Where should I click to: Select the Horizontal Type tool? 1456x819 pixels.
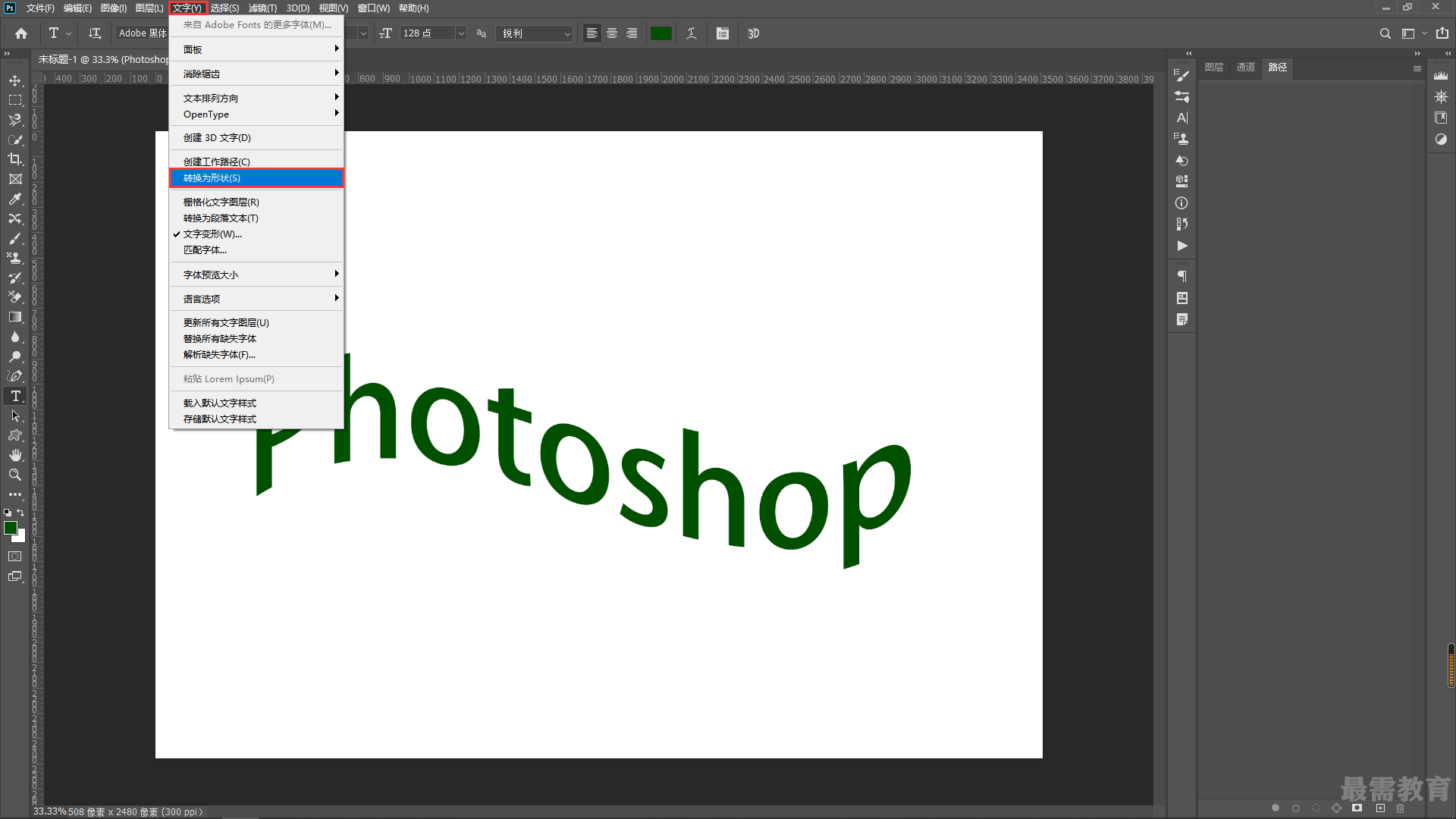coord(15,396)
